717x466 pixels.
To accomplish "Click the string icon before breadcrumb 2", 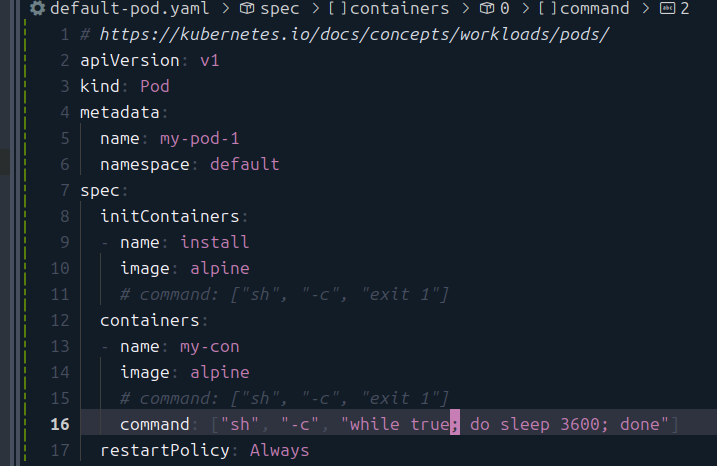I will pos(667,9).
